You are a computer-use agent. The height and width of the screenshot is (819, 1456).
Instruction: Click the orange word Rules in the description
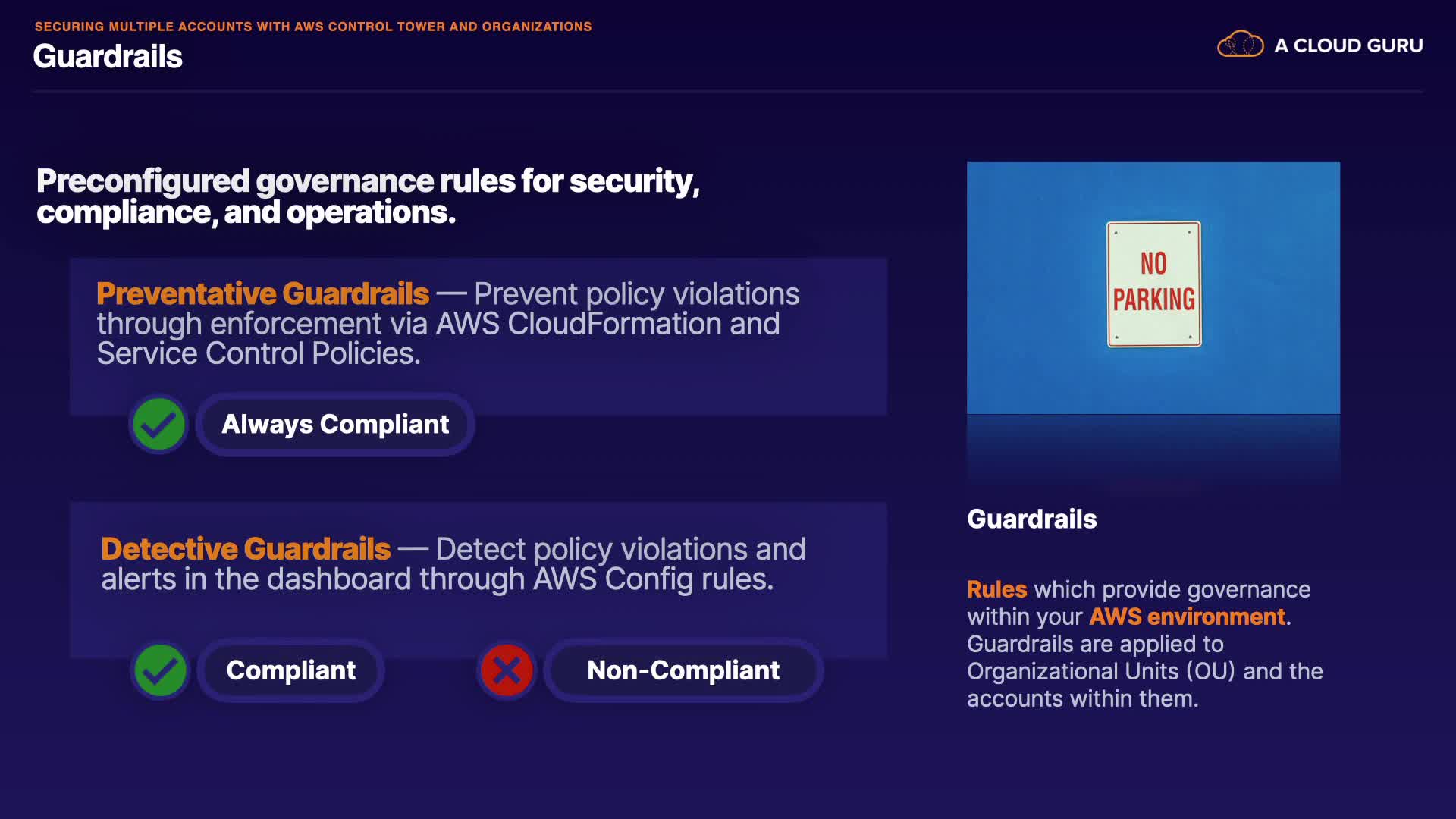click(x=996, y=589)
